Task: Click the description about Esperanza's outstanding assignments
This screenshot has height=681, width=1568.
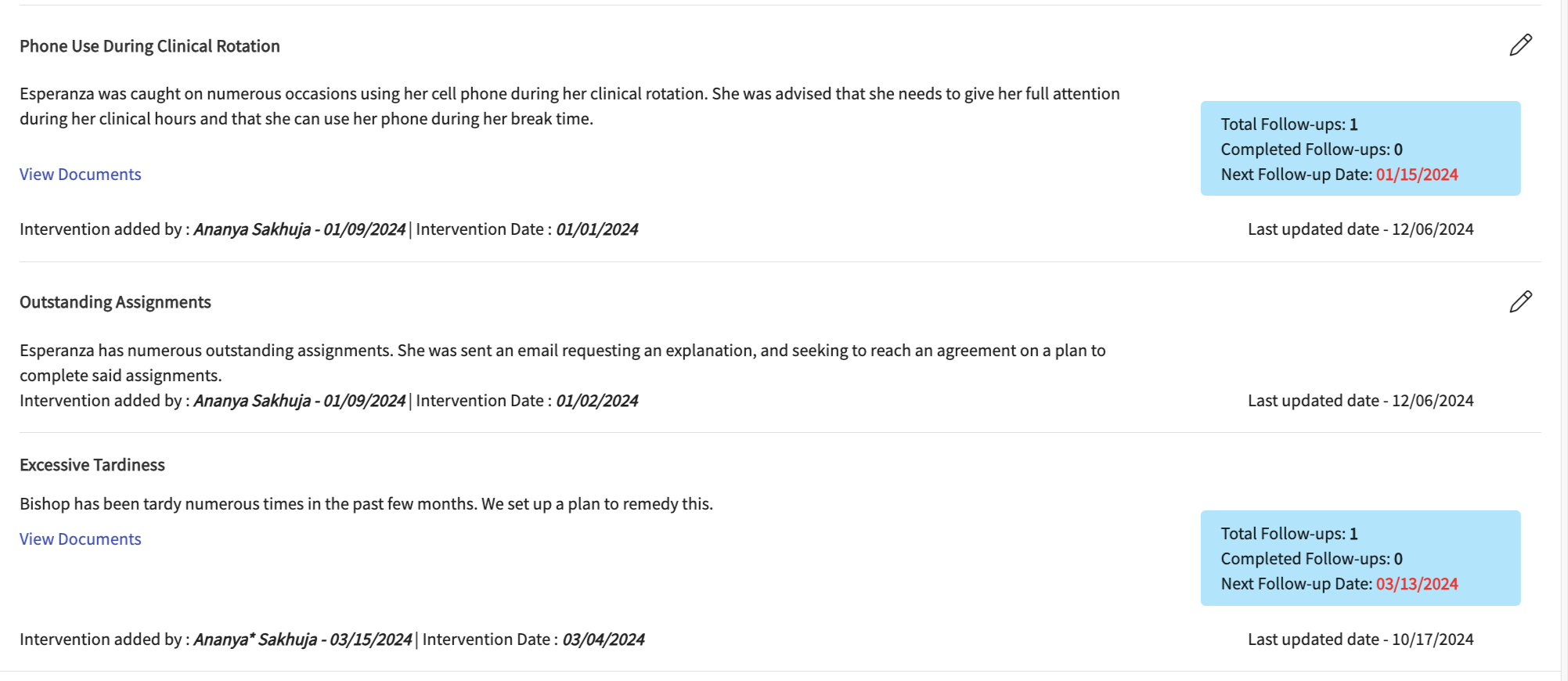Action: pyautogui.click(x=562, y=362)
